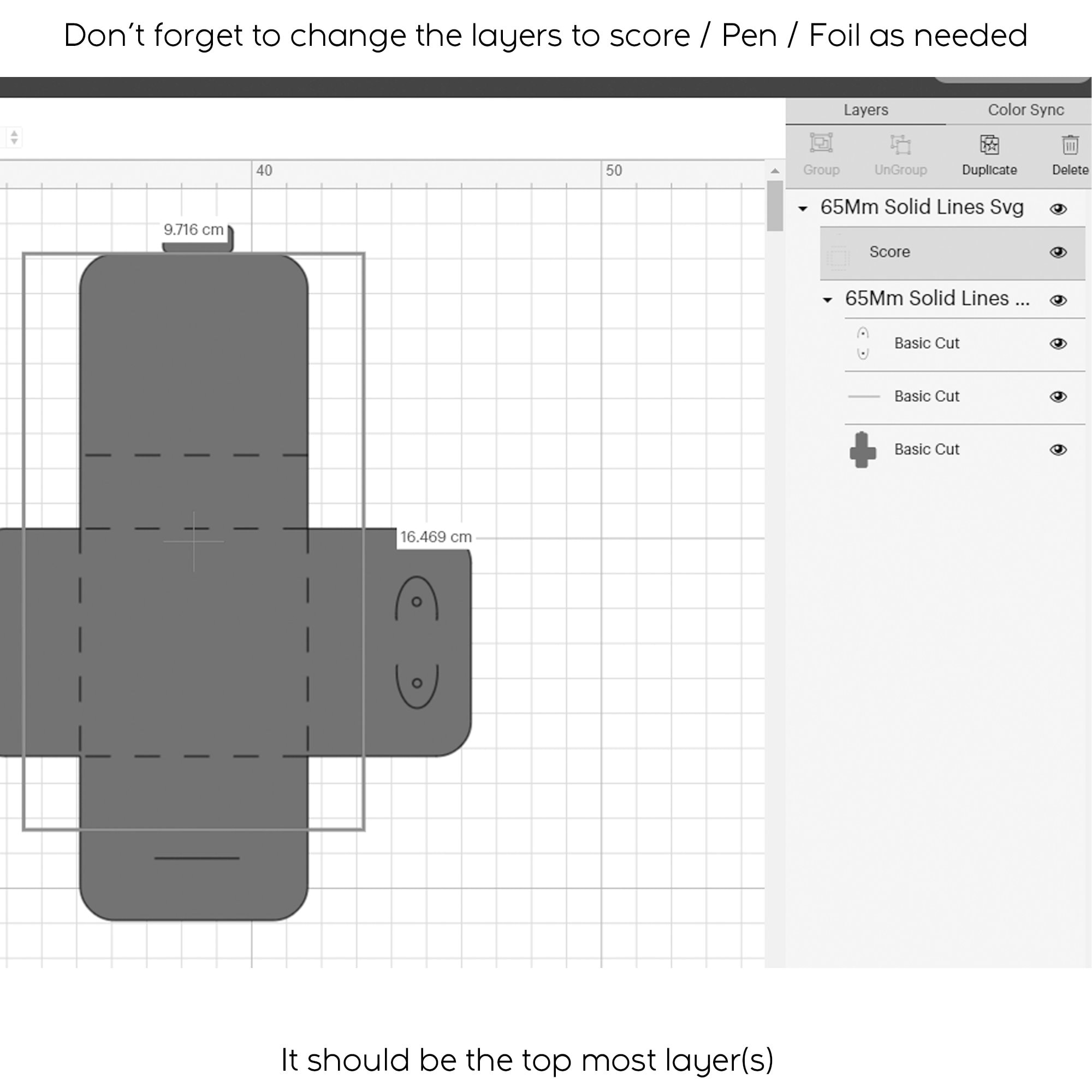Collapse the 65Mm Solid Lines Svg group

tap(803, 209)
